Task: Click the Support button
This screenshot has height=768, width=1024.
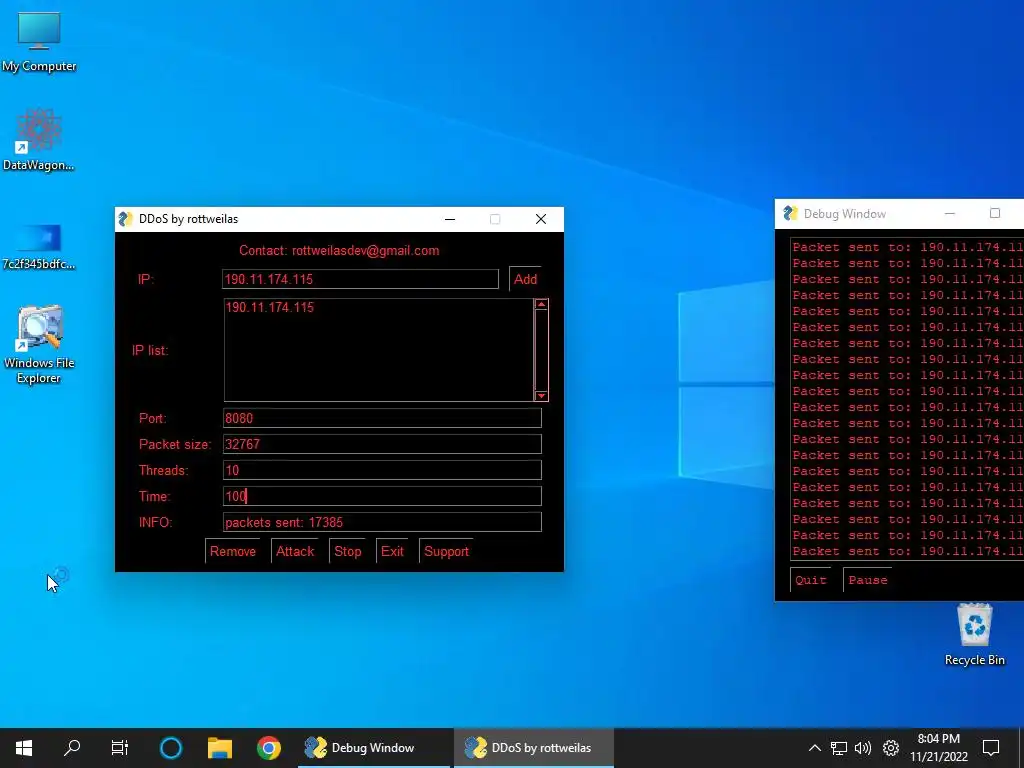Action: (446, 551)
